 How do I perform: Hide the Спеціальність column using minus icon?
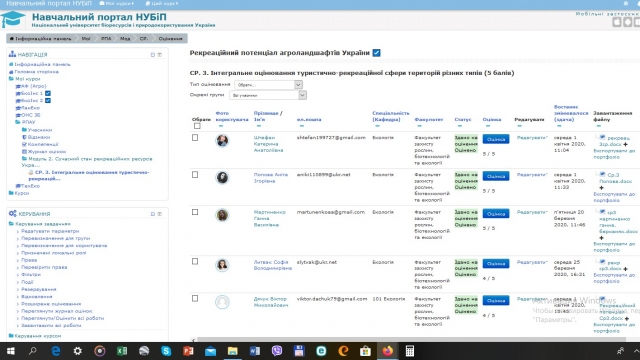[377, 126]
